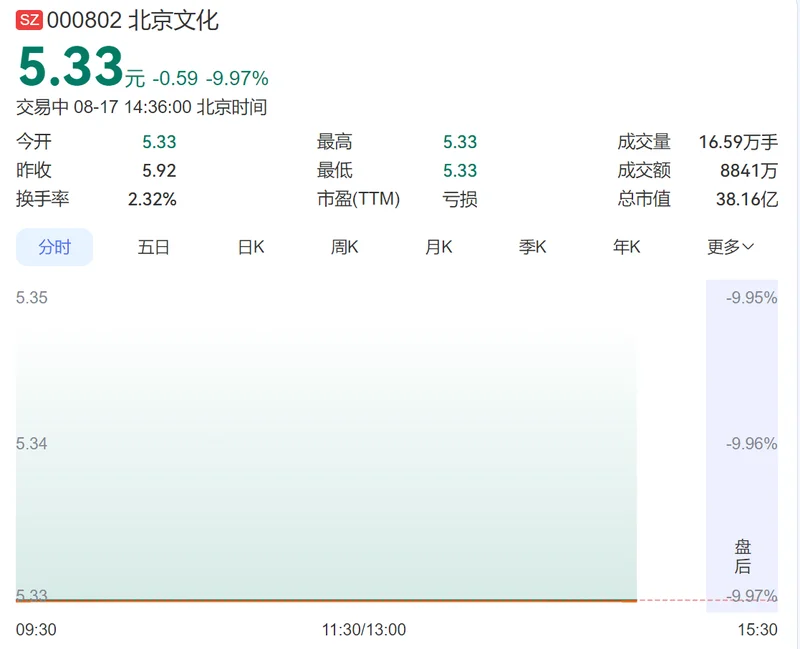Click the 市盈(TTM) value 亏损
800x649 pixels.
pos(460,199)
